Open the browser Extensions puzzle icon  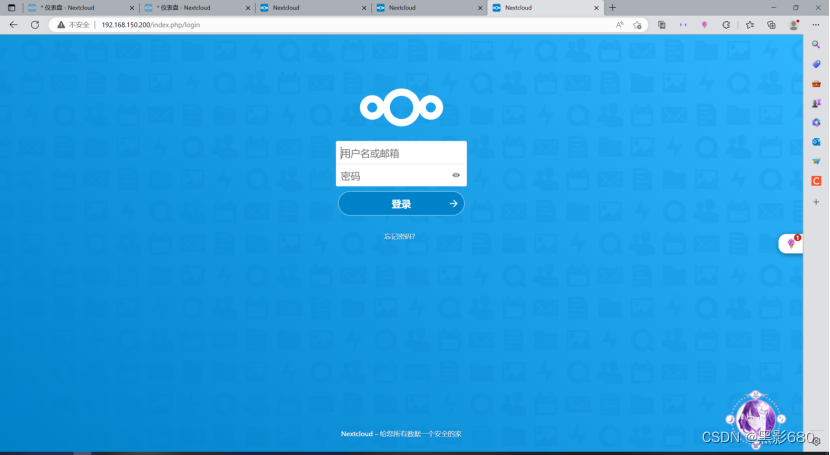[x=726, y=25]
